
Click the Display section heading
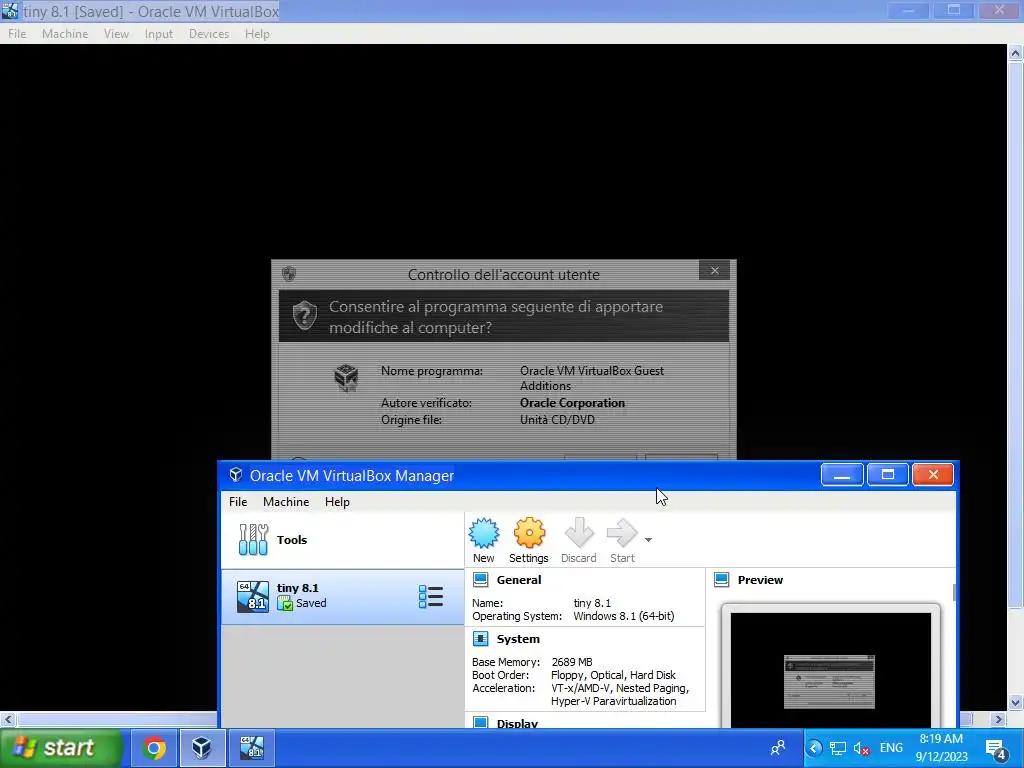(x=517, y=723)
